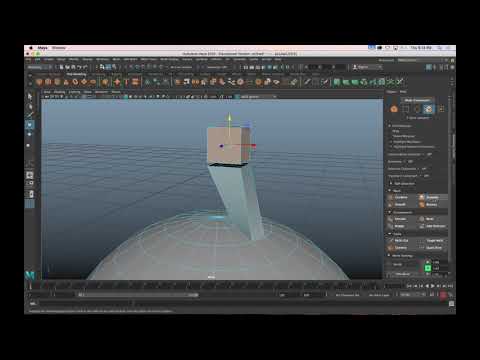Viewport: 480px width, 360px height.
Task: Create a polygon cube from the shelf
Action: pyautogui.click(x=48, y=82)
